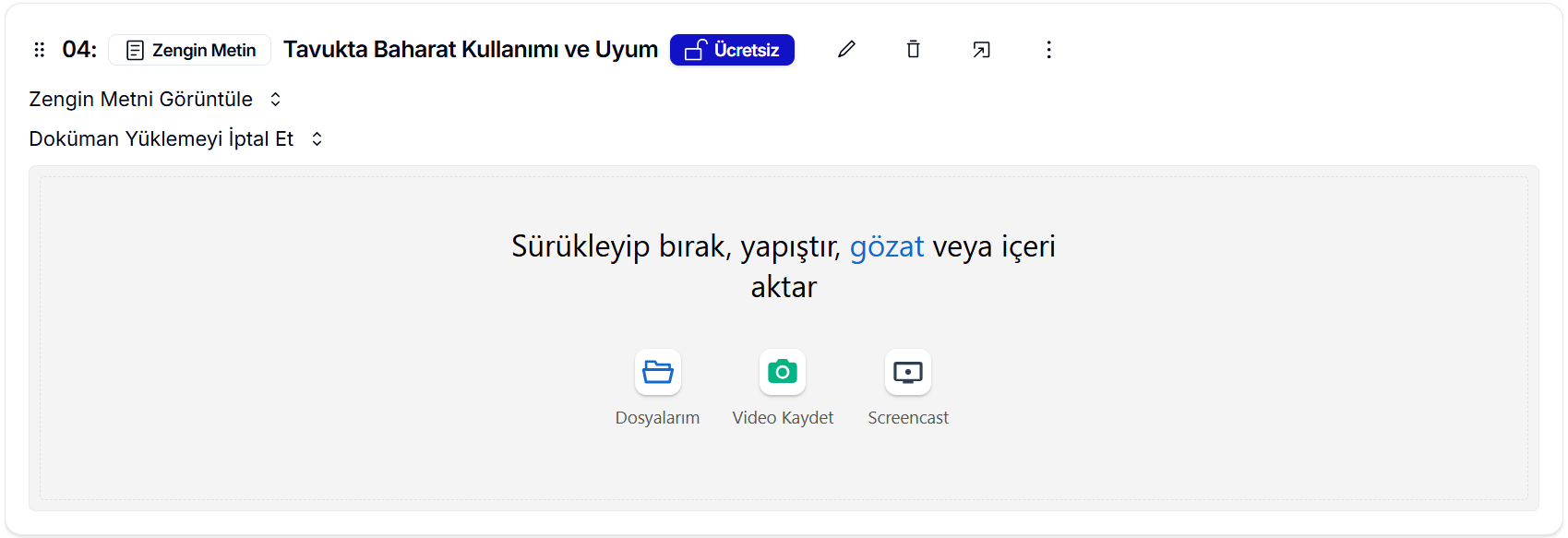The image size is (1568, 538).
Task: Open the three-dot more options menu
Action: (x=1048, y=50)
